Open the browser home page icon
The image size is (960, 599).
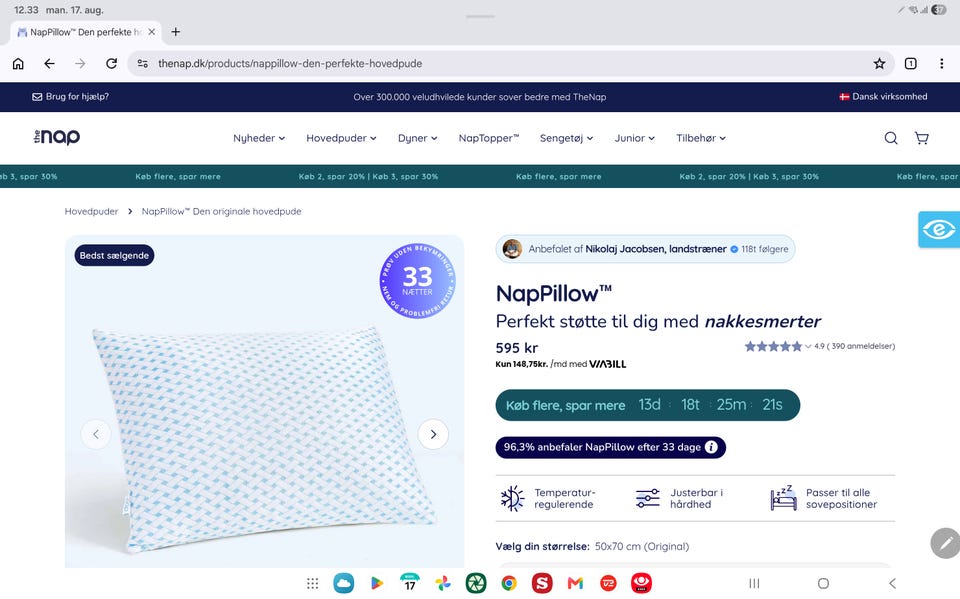coord(18,64)
